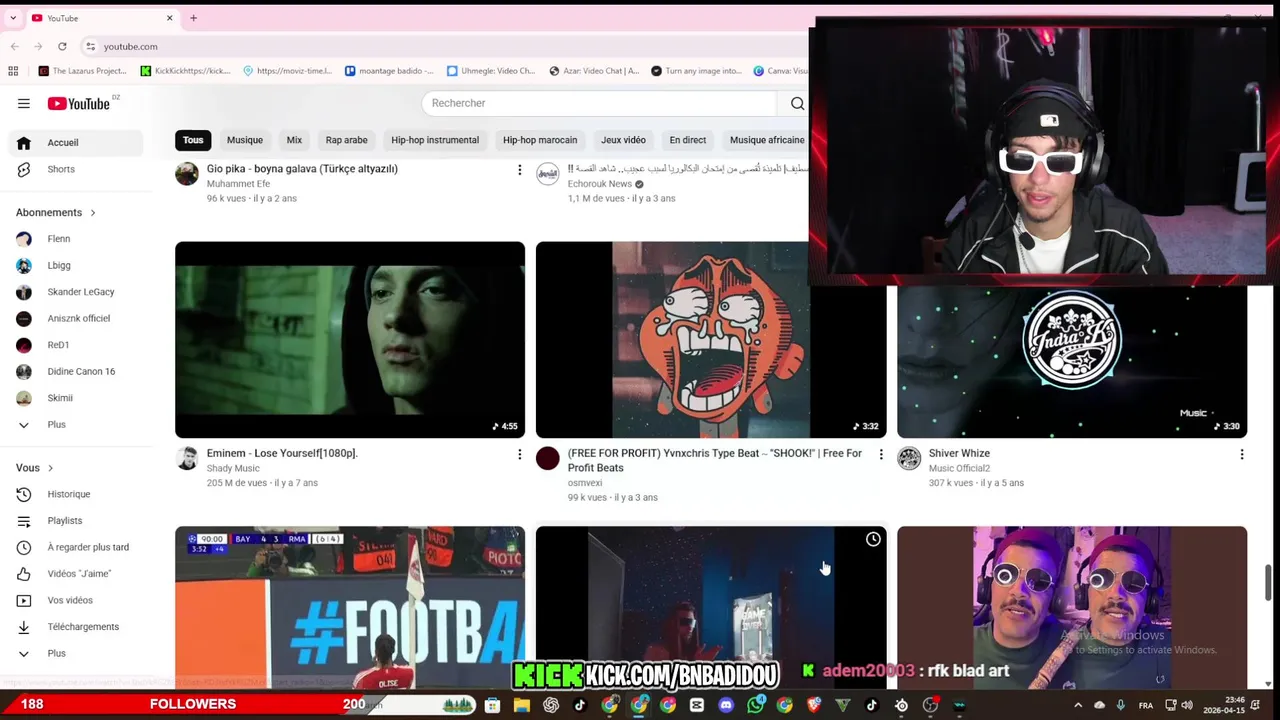The height and width of the screenshot is (720, 1280).
Task: Reload the page with the refresh button
Action: [x=62, y=46]
